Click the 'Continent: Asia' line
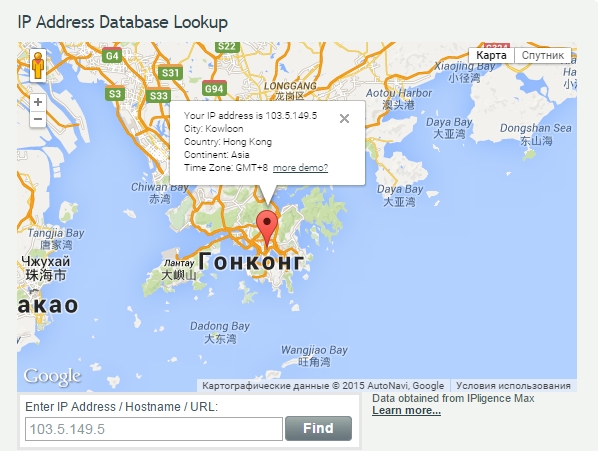 pyautogui.click(x=217, y=155)
